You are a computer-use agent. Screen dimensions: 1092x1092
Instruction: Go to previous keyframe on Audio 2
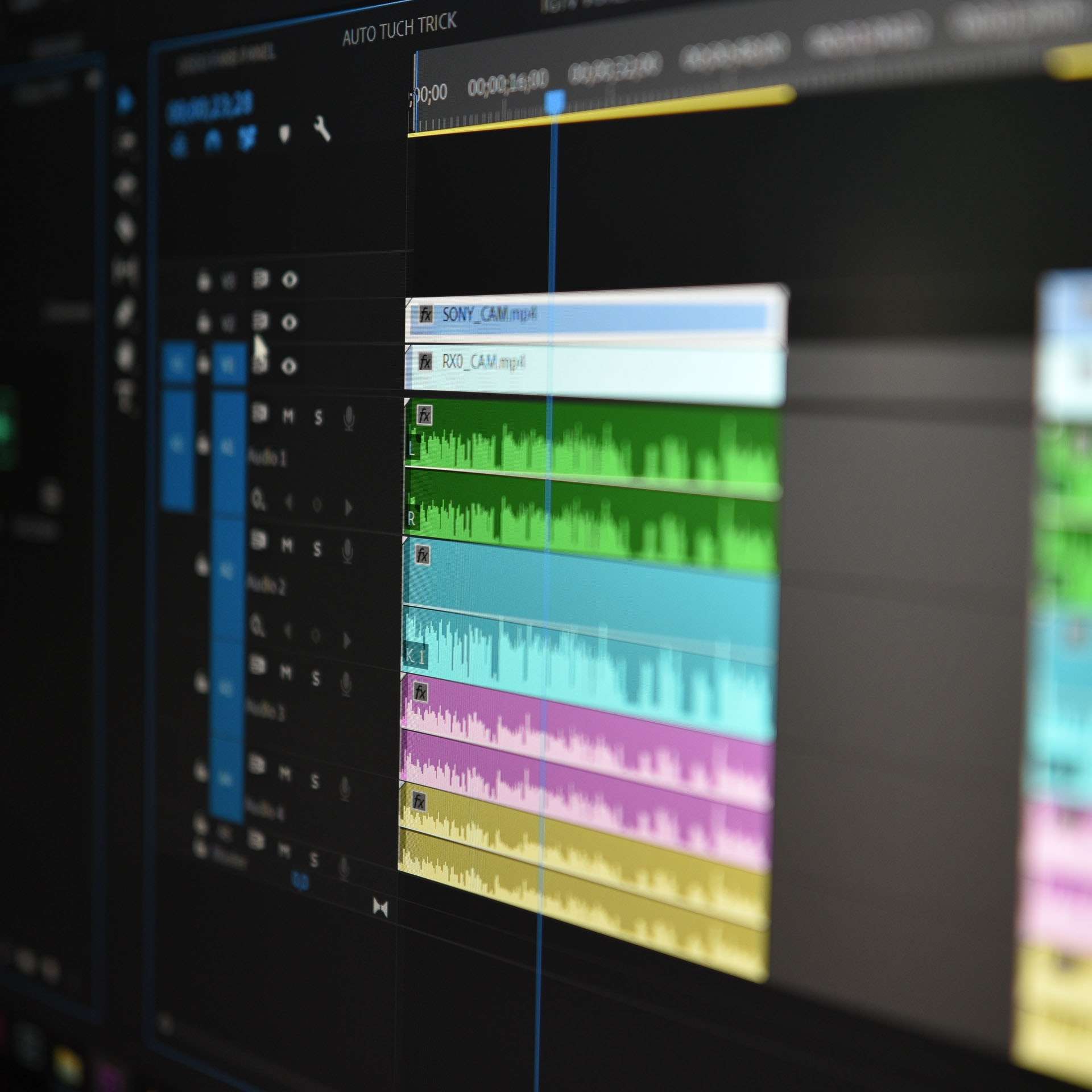pyautogui.click(x=287, y=630)
